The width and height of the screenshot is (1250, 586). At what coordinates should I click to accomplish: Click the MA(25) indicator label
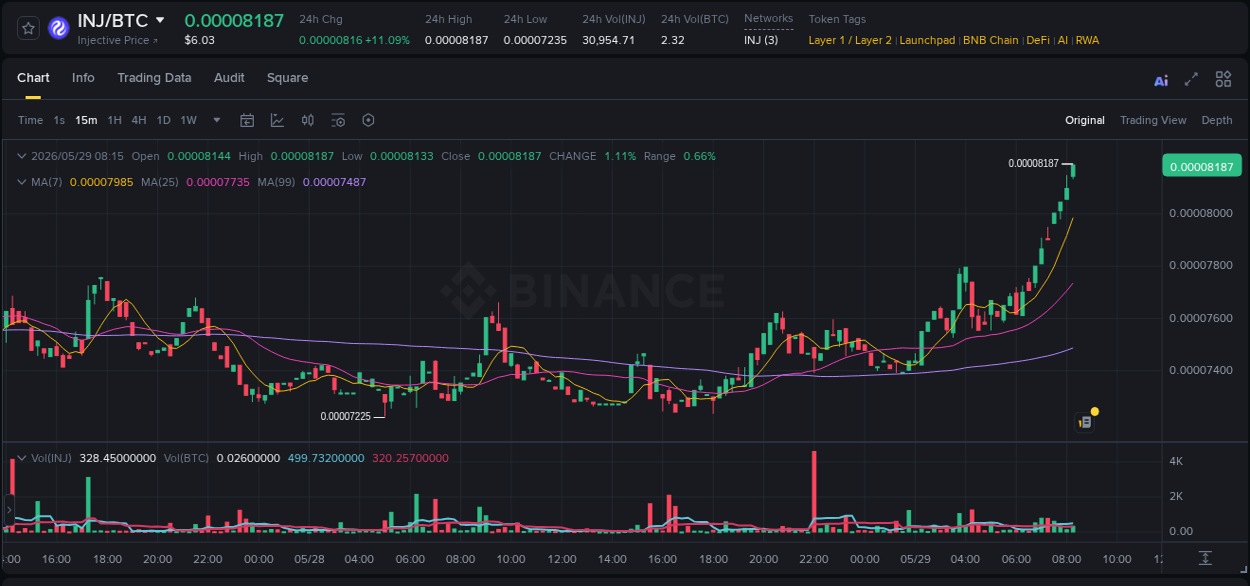(160, 182)
